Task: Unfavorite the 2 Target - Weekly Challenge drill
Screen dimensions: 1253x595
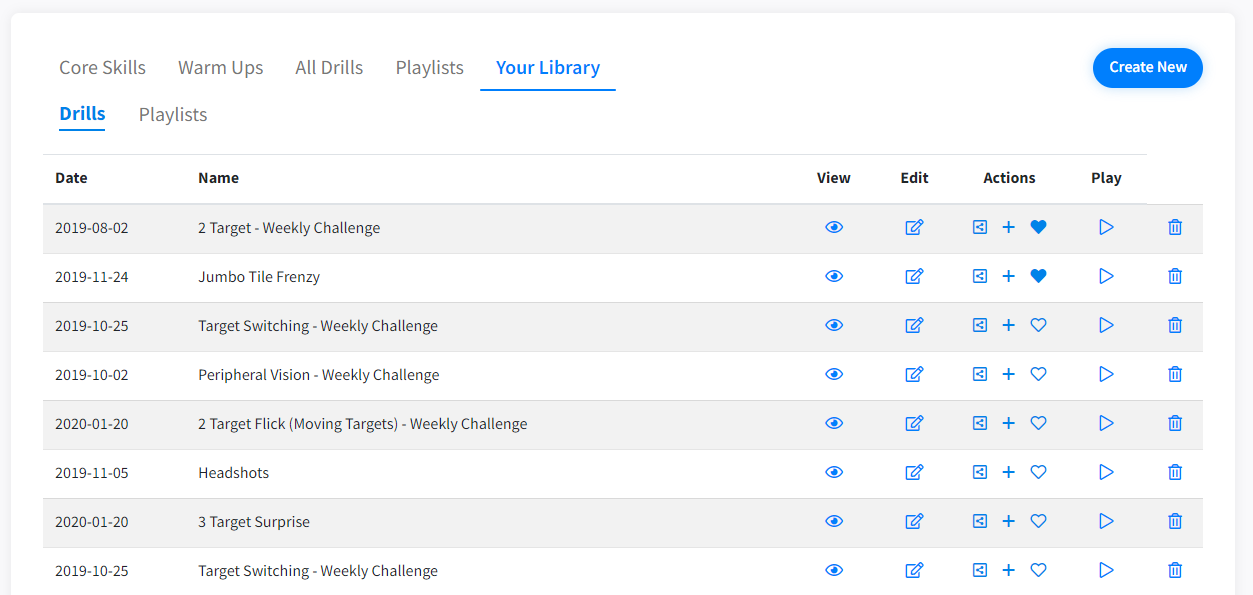Action: (1038, 228)
